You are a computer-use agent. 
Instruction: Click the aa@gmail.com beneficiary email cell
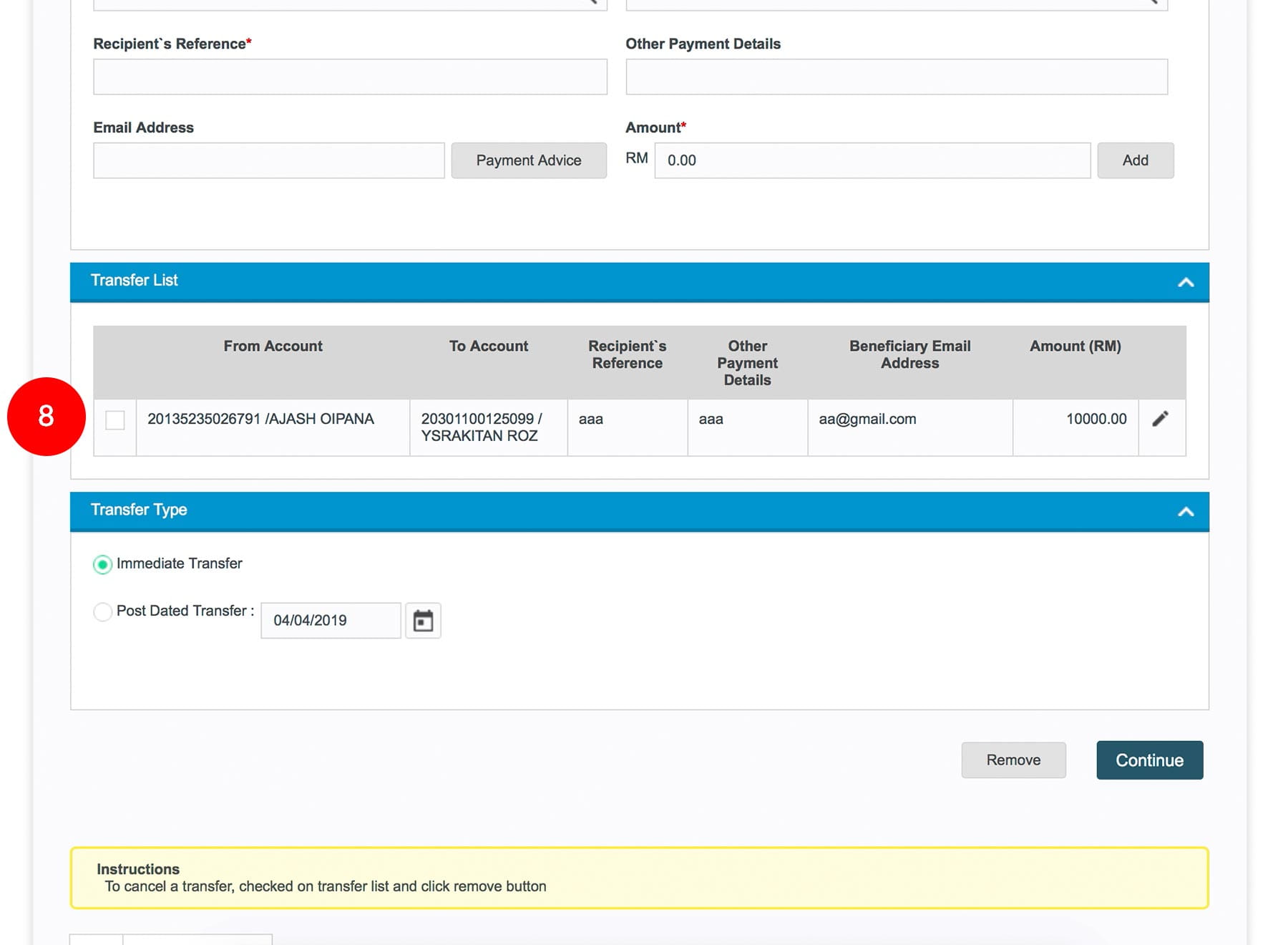pos(867,420)
